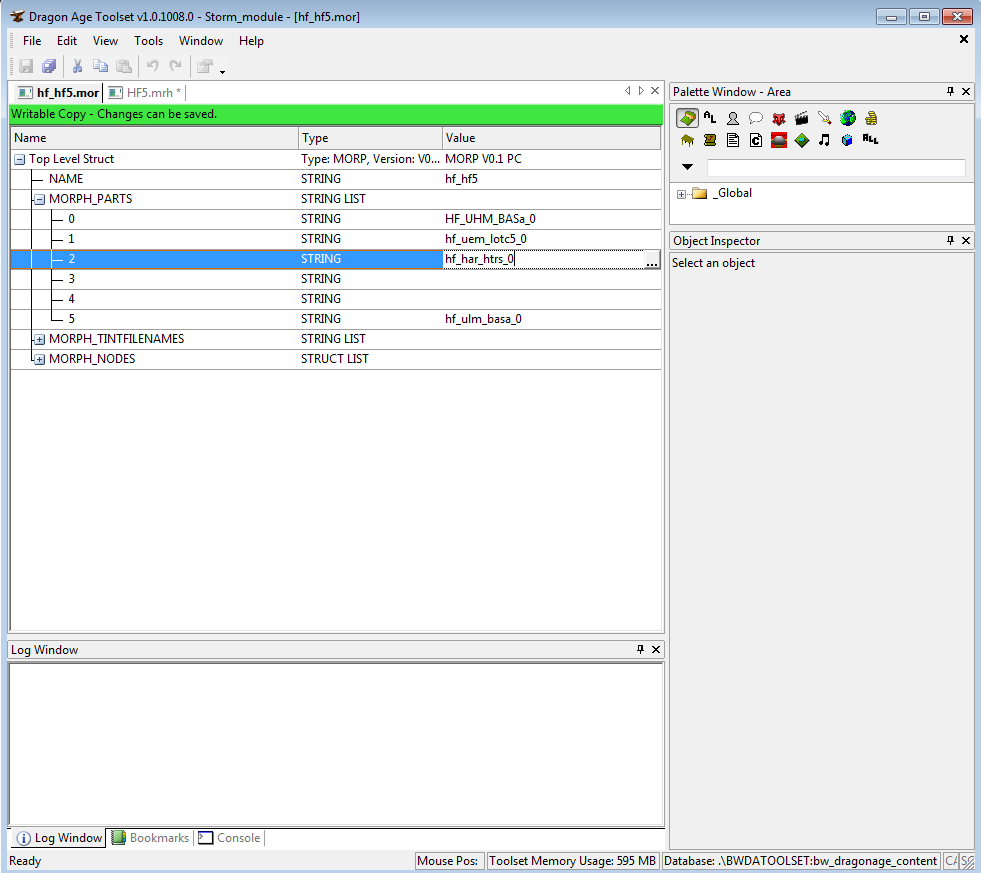Select the Map globe palette icon
981x873 pixels.
pos(848,118)
